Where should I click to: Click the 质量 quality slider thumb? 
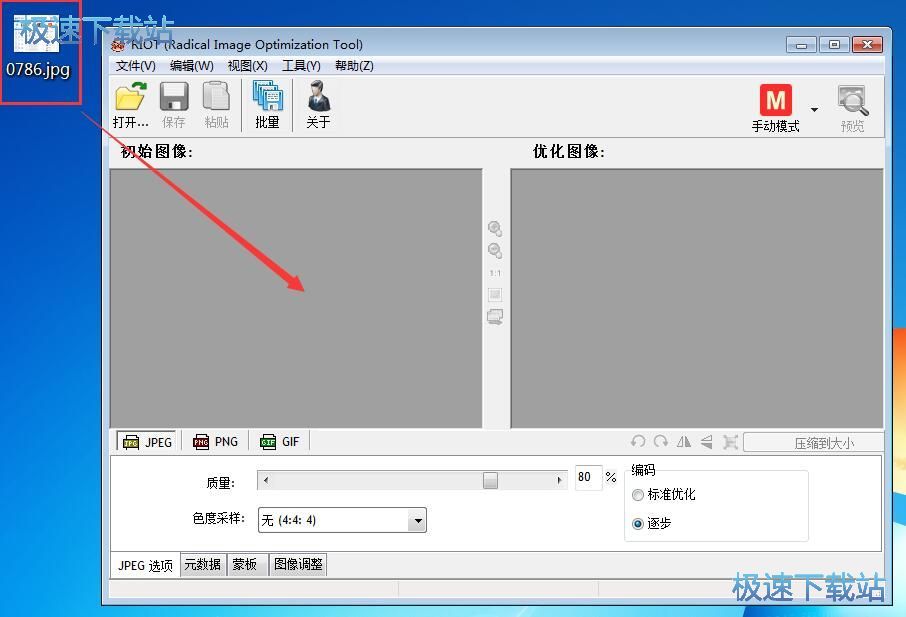pos(490,481)
